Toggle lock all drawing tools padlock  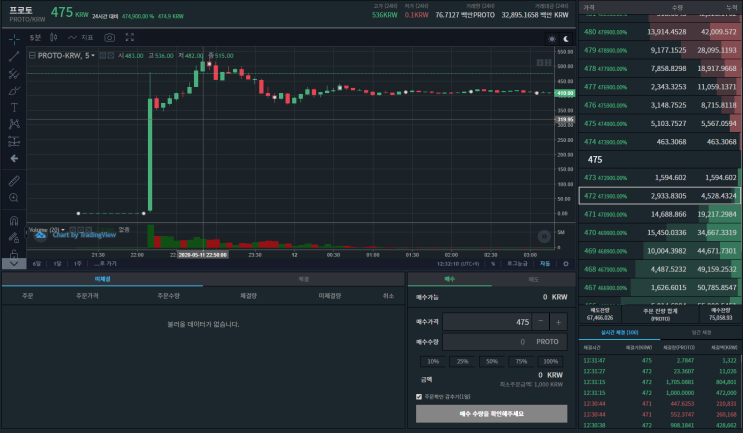[14, 253]
